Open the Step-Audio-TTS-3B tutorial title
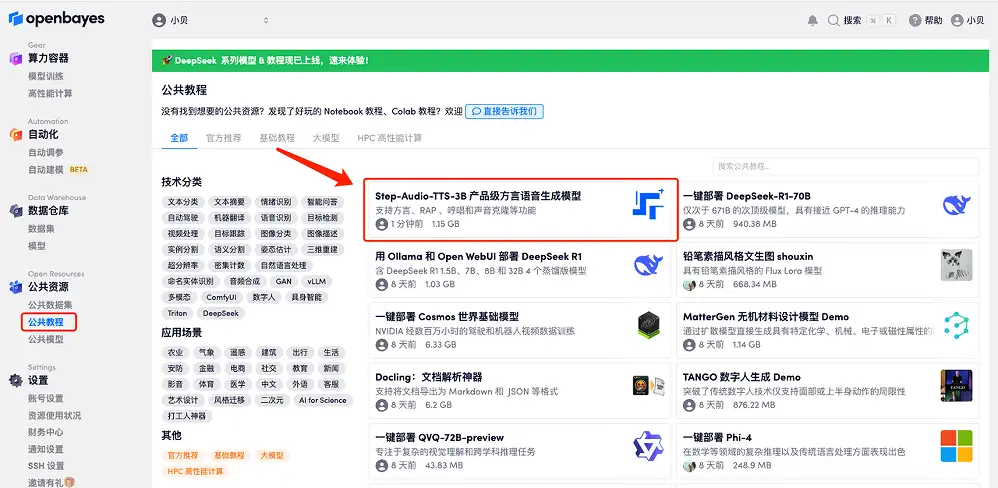Screen dimensions: 998x488 (478, 196)
